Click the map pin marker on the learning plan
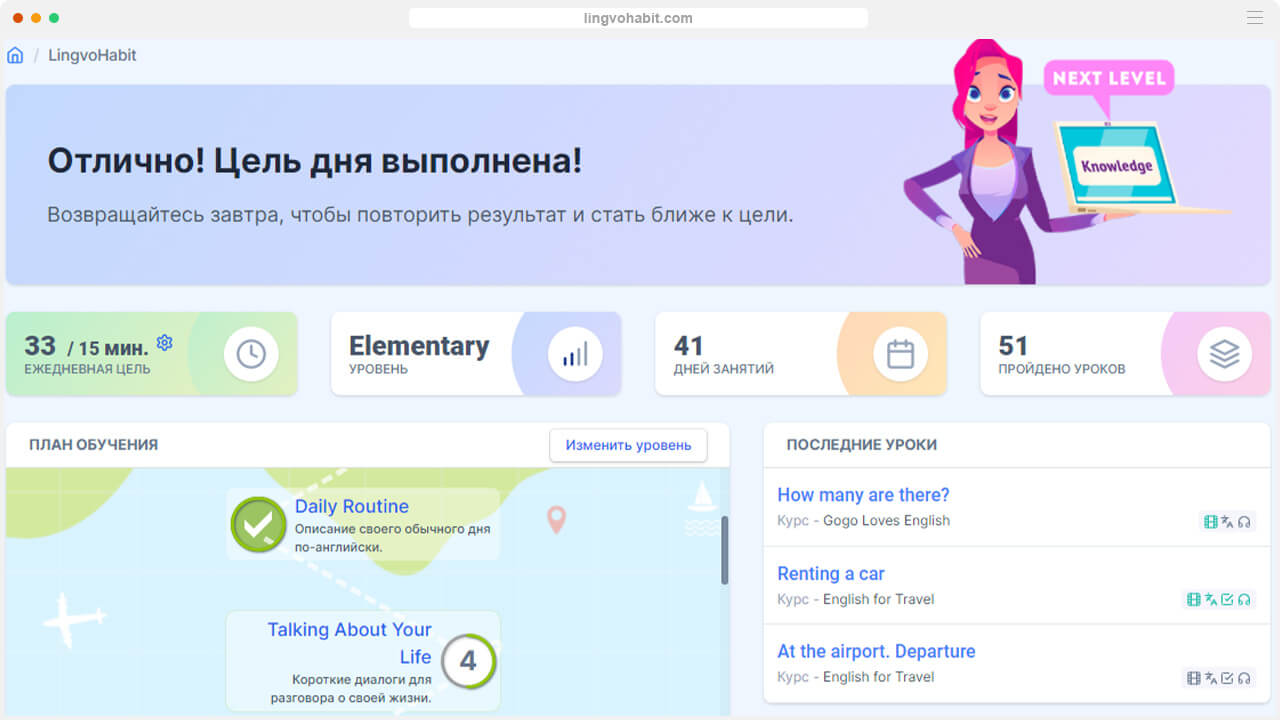1280x720 pixels. click(x=556, y=520)
